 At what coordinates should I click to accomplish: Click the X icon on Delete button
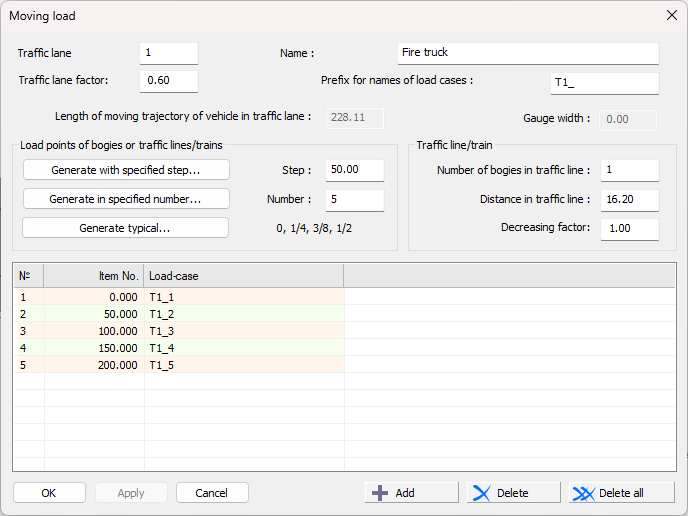coord(482,493)
